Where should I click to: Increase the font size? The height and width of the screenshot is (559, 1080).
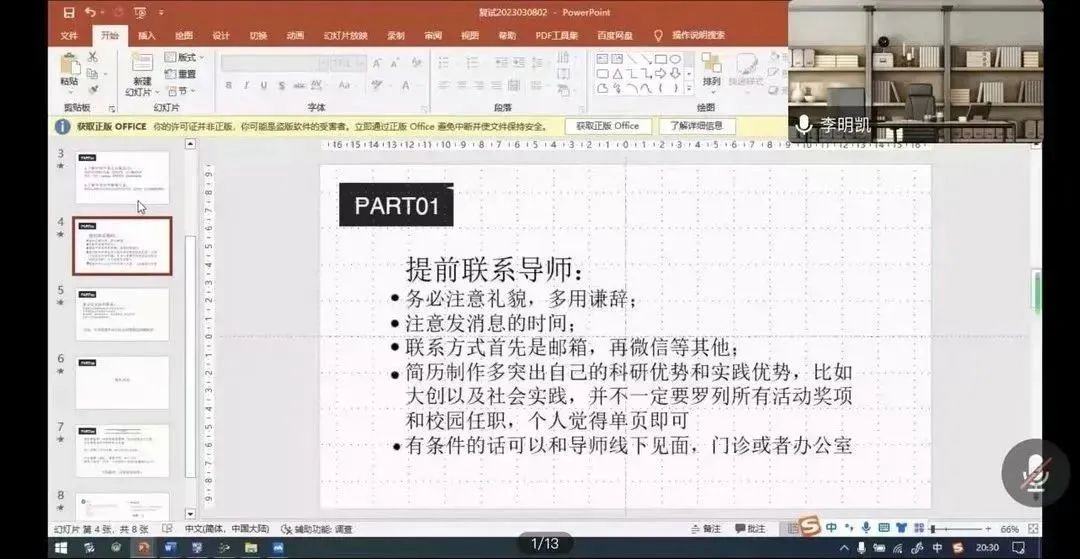377,63
